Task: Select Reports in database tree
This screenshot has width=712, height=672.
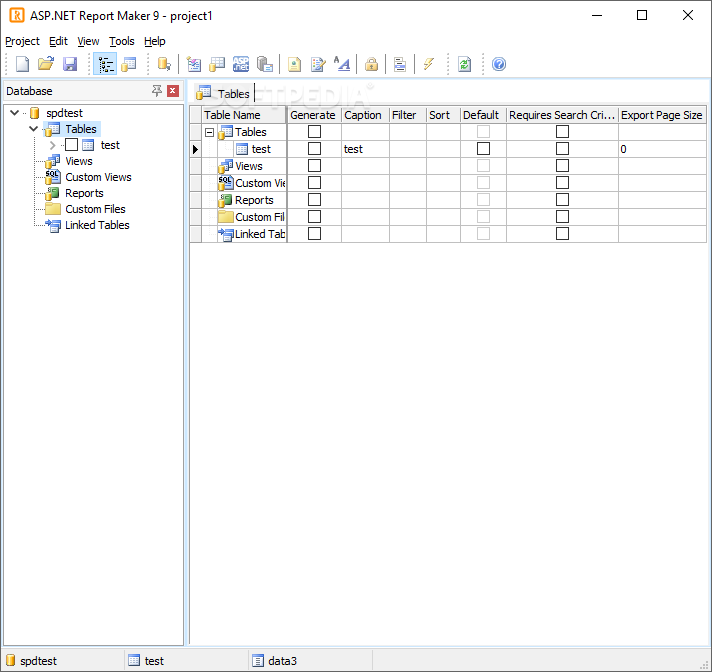Action: coord(84,193)
